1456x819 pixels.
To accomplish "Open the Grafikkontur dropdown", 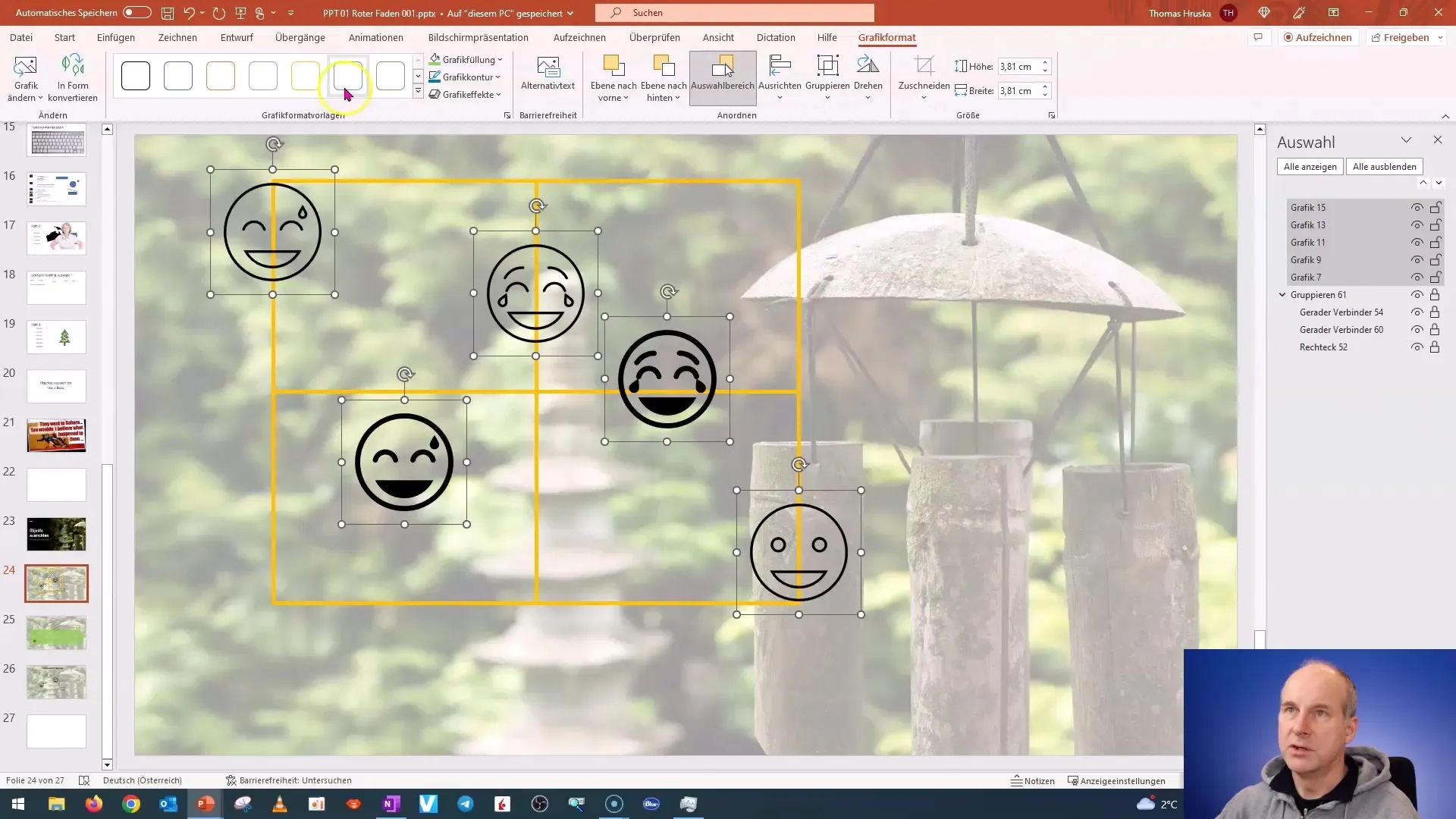I will coord(464,77).
